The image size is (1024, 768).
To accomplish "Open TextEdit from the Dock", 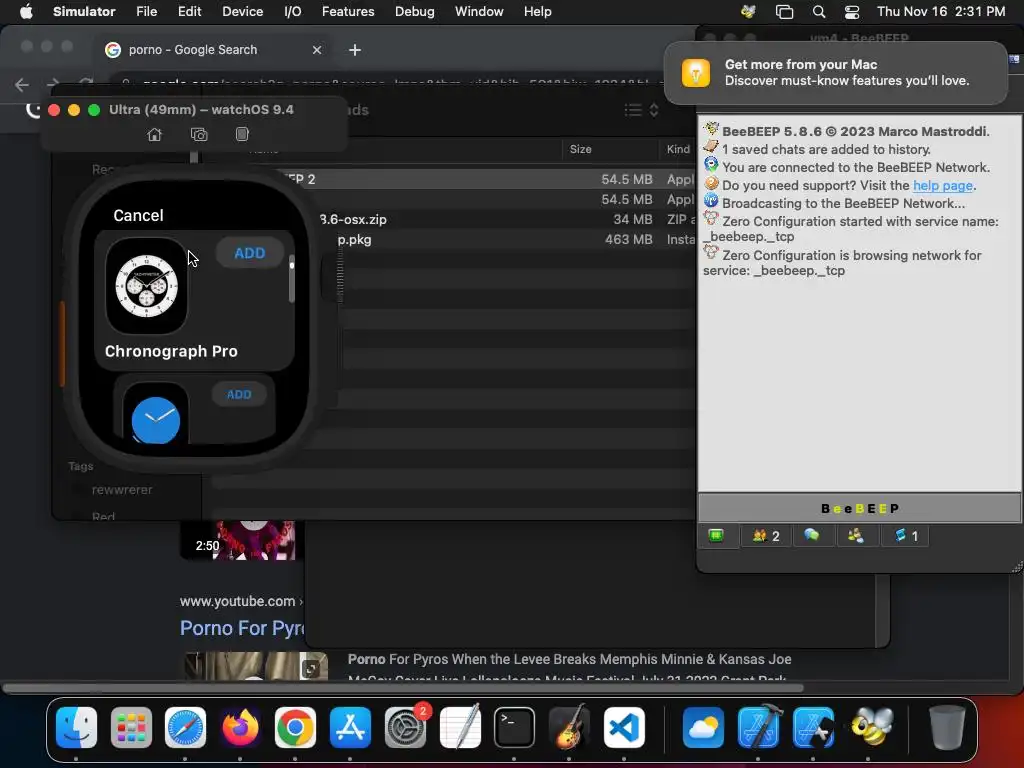I will point(460,727).
